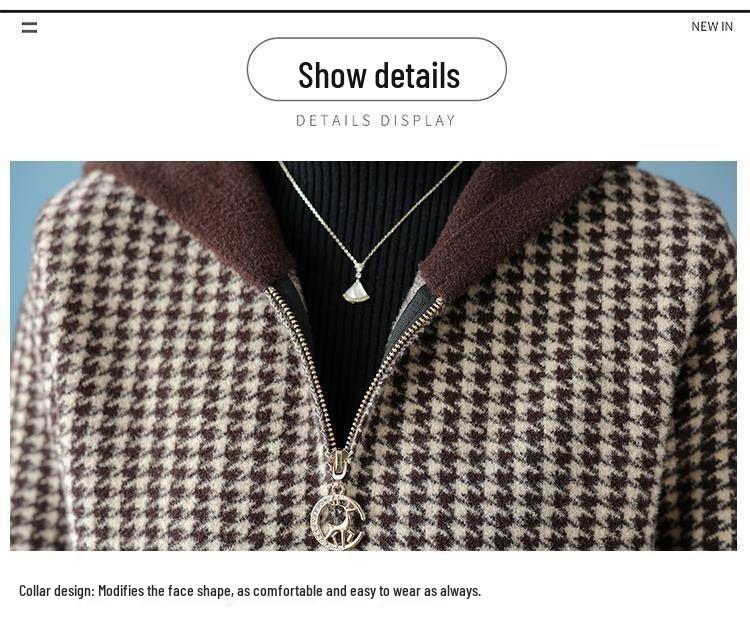750x639 pixels.
Task: Select the DETAILS DISPLAY subtitle text
Action: point(375,120)
